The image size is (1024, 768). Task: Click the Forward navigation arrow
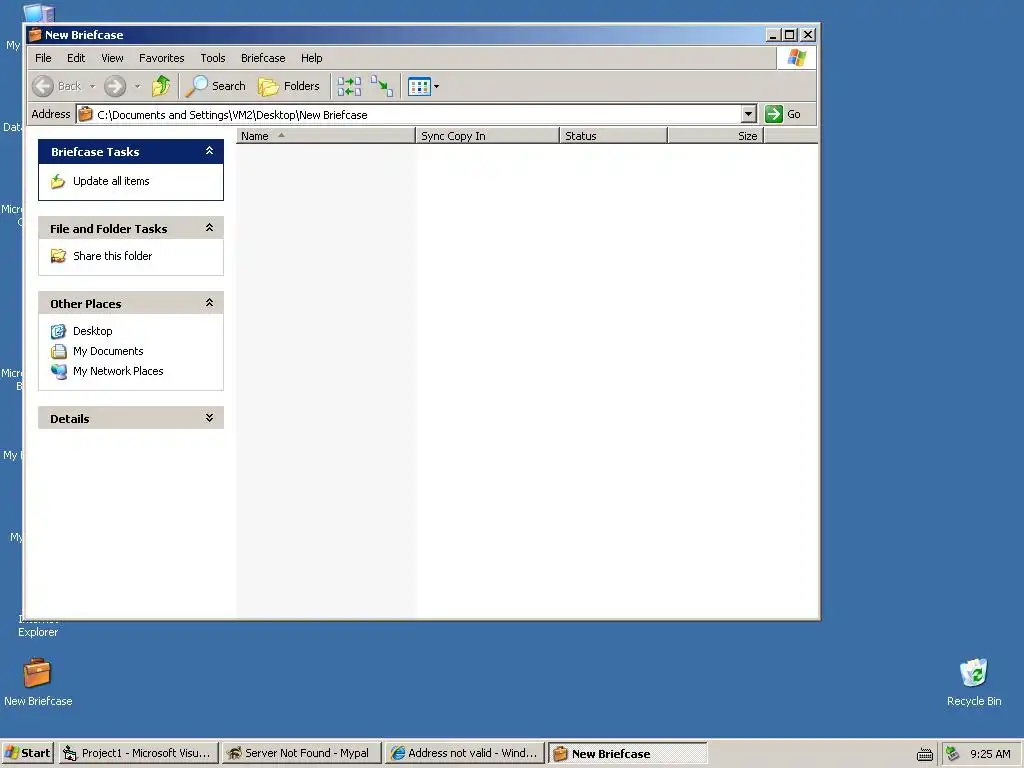pyautogui.click(x=115, y=86)
